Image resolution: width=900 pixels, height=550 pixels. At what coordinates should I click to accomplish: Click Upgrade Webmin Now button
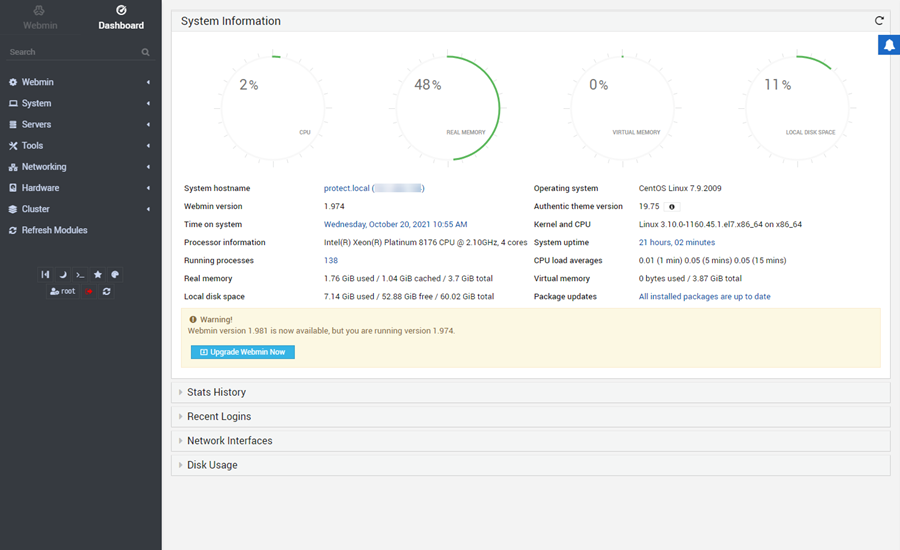click(243, 352)
